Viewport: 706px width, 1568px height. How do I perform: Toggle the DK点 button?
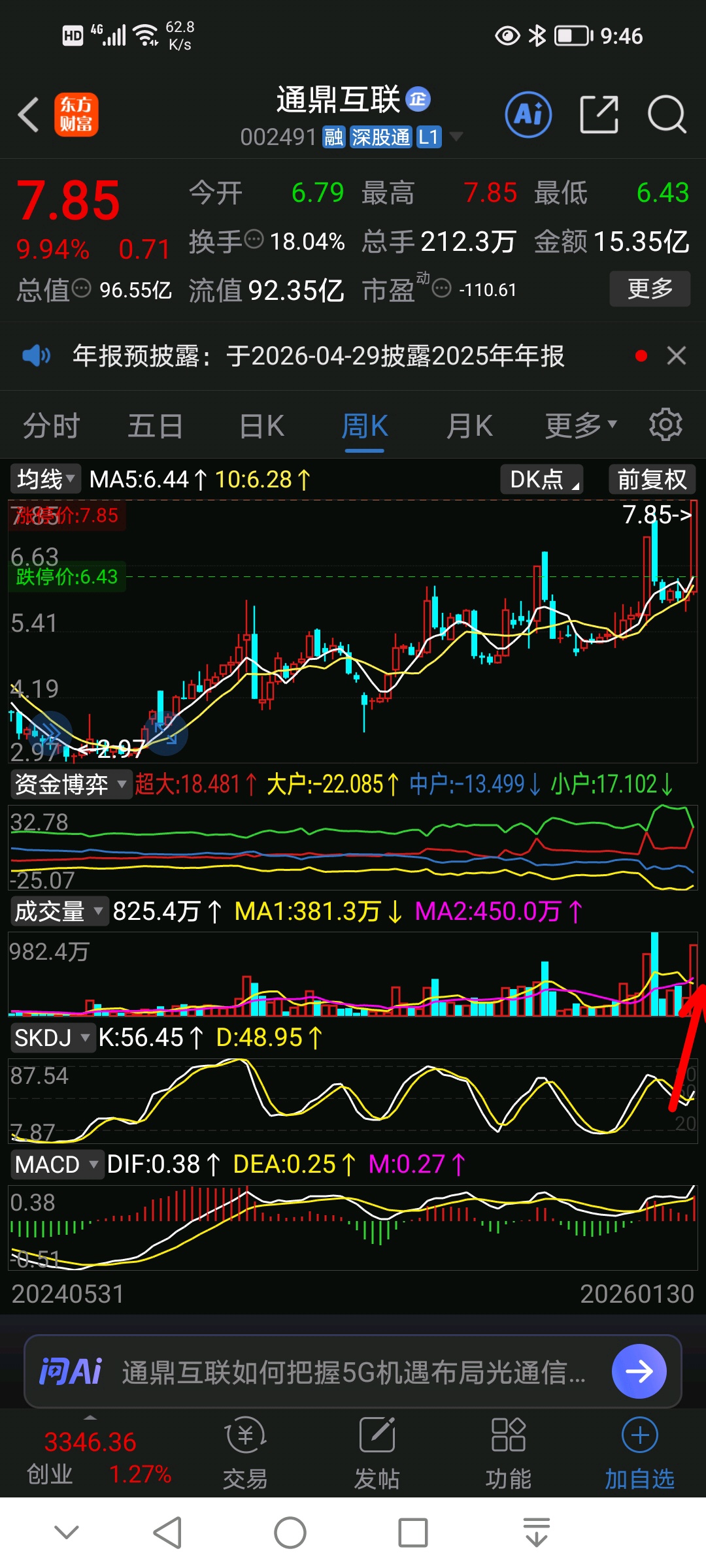(542, 479)
